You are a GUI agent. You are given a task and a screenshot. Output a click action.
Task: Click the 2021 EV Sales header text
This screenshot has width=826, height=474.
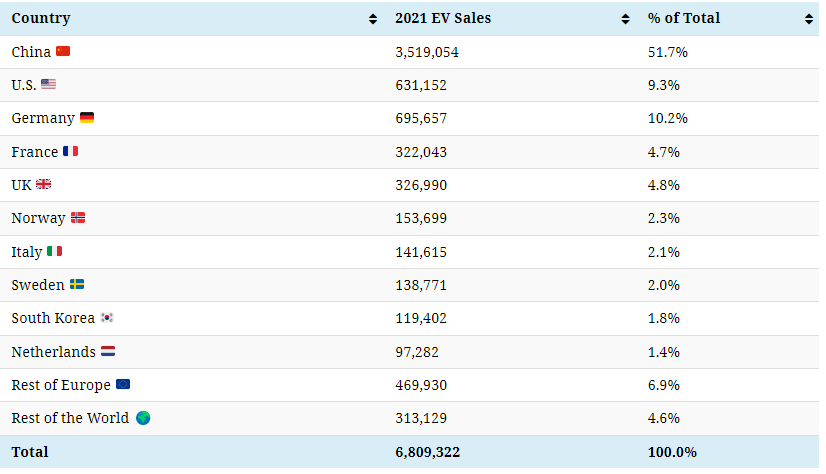click(443, 18)
